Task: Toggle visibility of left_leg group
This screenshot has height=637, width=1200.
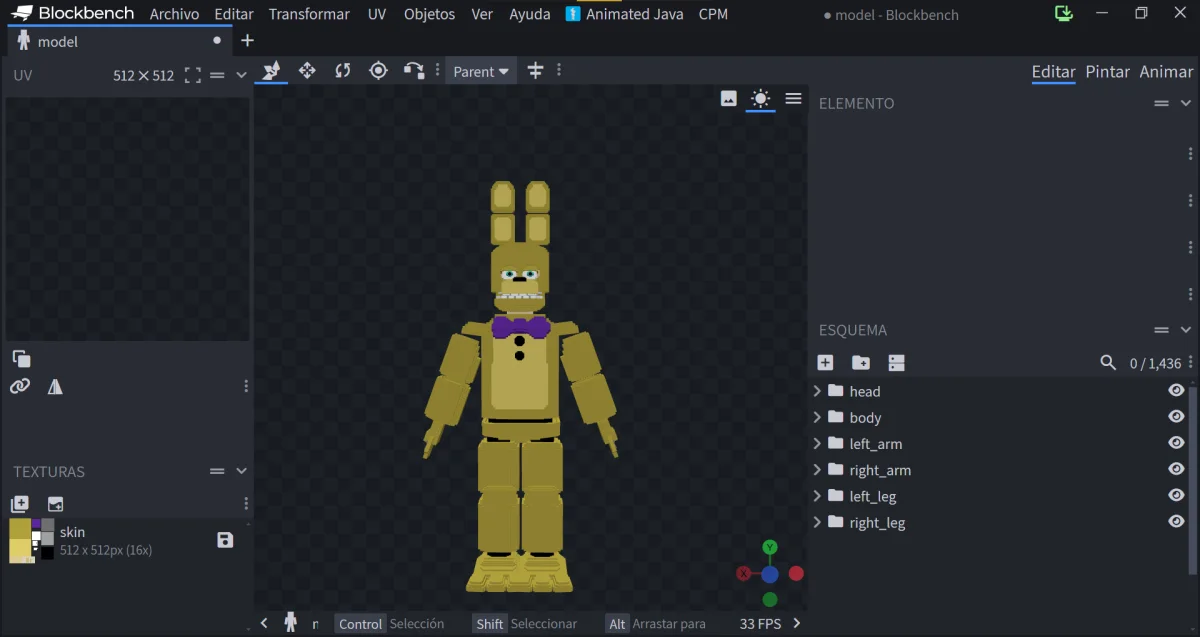Action: [x=1176, y=495]
